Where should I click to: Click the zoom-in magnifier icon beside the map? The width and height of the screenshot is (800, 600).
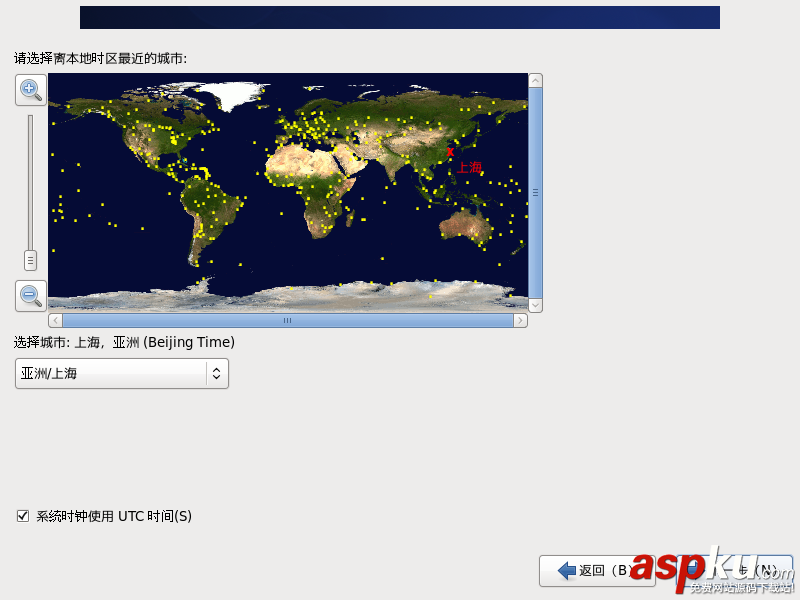pyautogui.click(x=30, y=90)
